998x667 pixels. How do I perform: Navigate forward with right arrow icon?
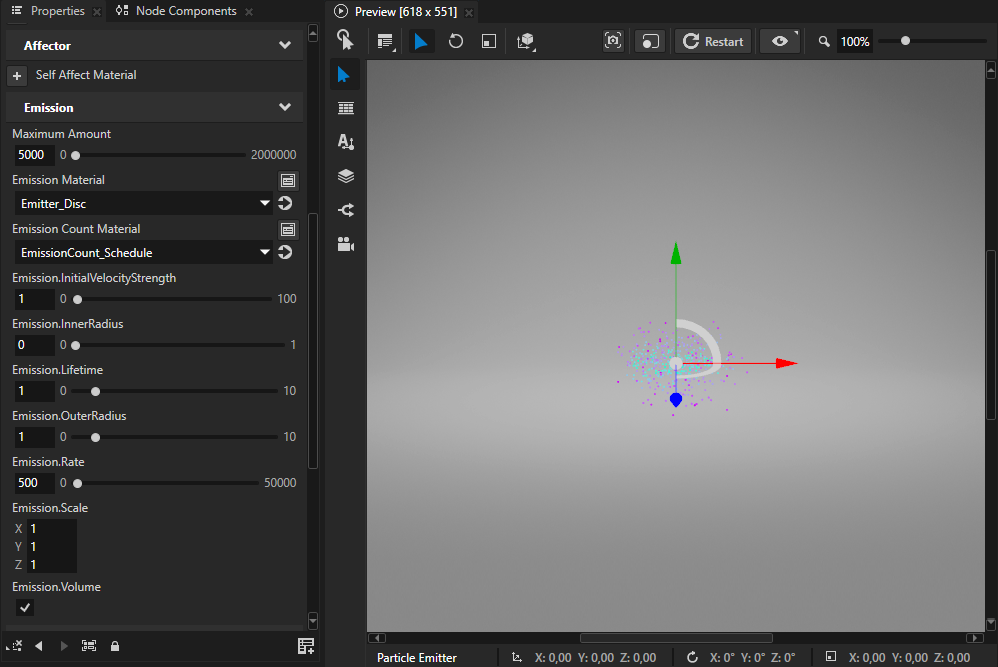click(x=64, y=646)
